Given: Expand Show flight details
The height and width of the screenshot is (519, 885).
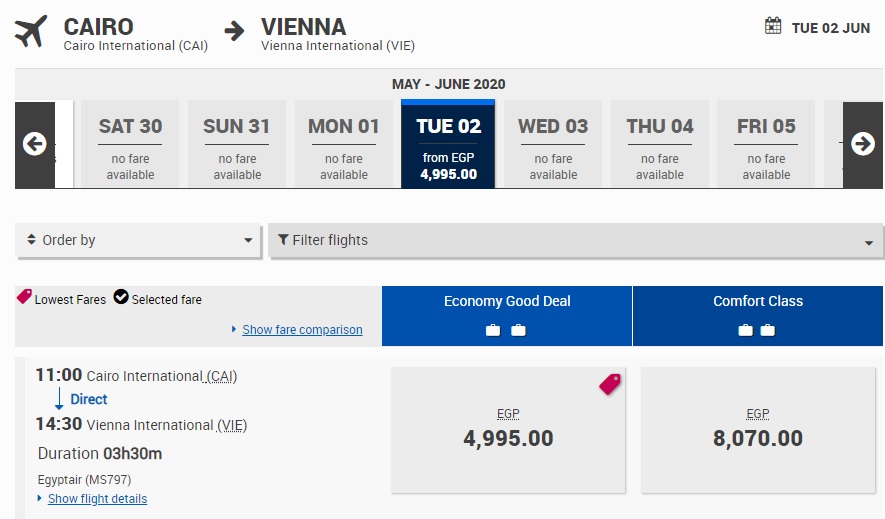Looking at the screenshot, I should point(96,499).
